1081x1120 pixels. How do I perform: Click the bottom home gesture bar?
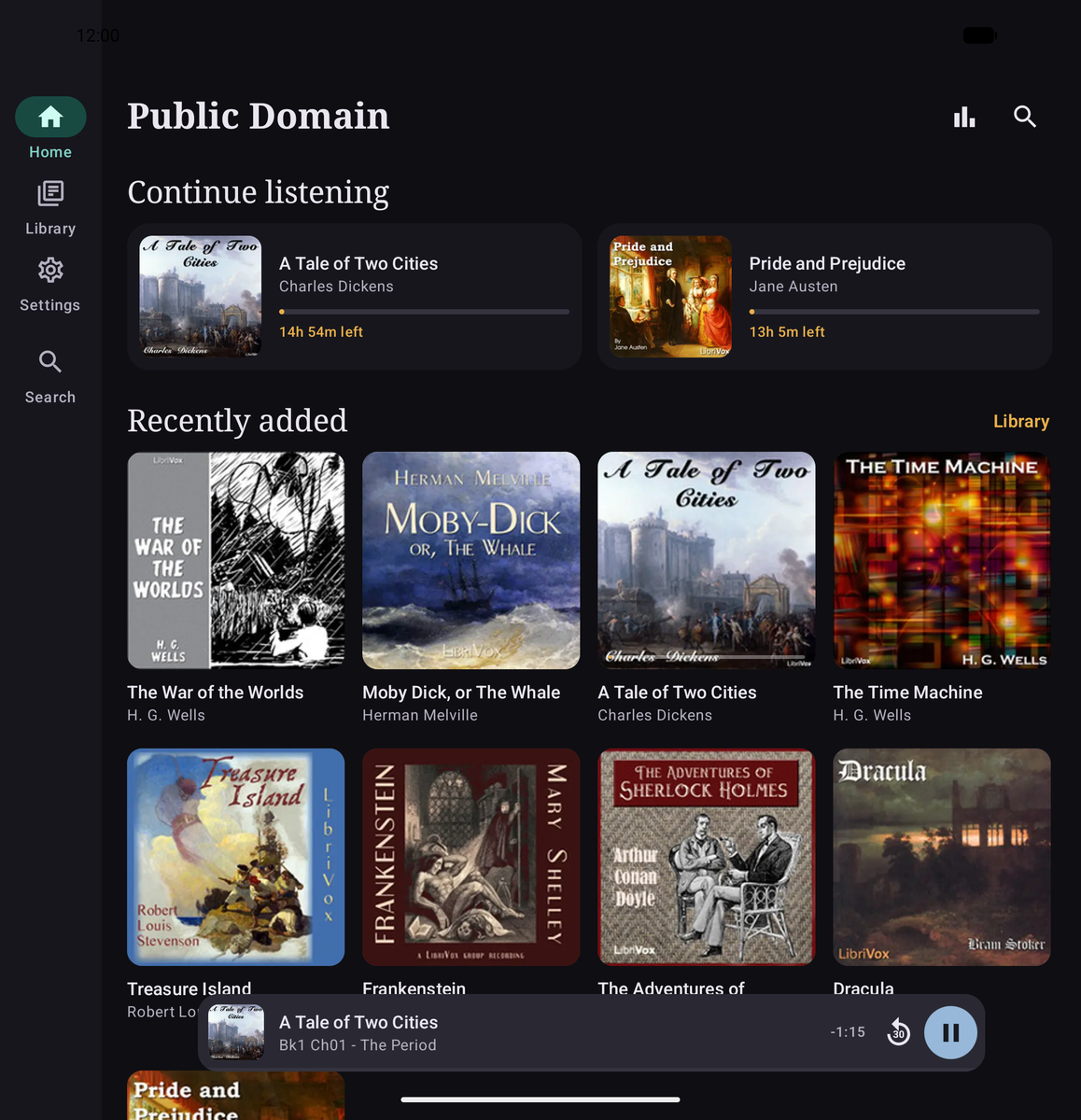click(x=540, y=1099)
